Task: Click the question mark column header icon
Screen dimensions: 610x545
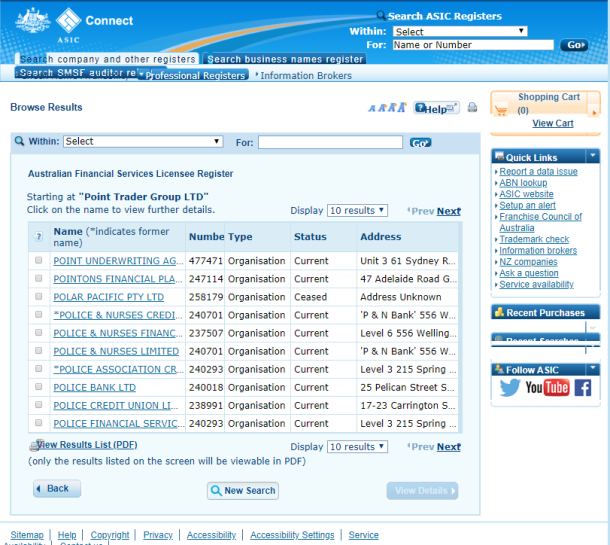Action: click(x=39, y=236)
